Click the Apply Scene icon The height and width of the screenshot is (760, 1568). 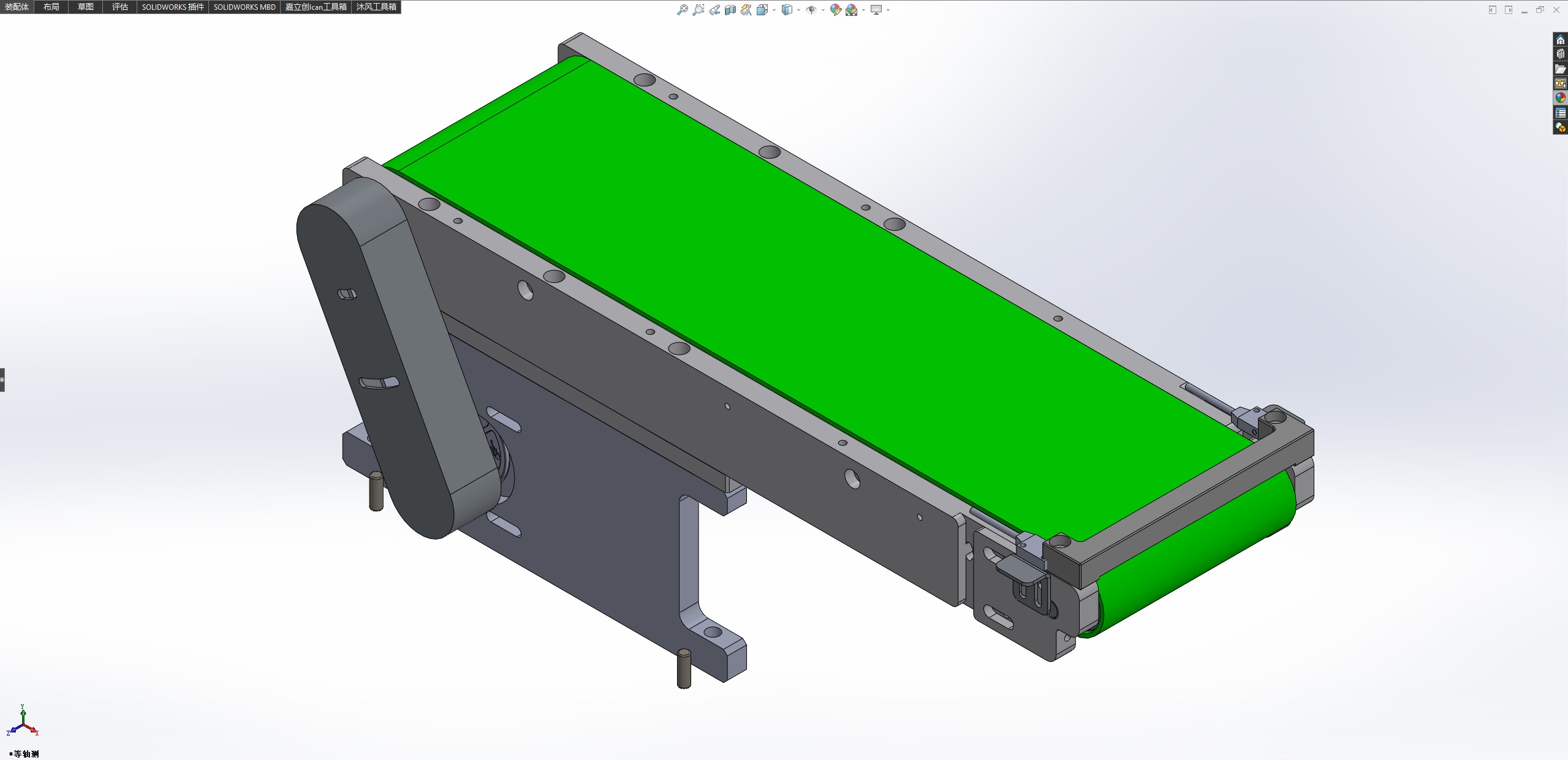tap(851, 10)
